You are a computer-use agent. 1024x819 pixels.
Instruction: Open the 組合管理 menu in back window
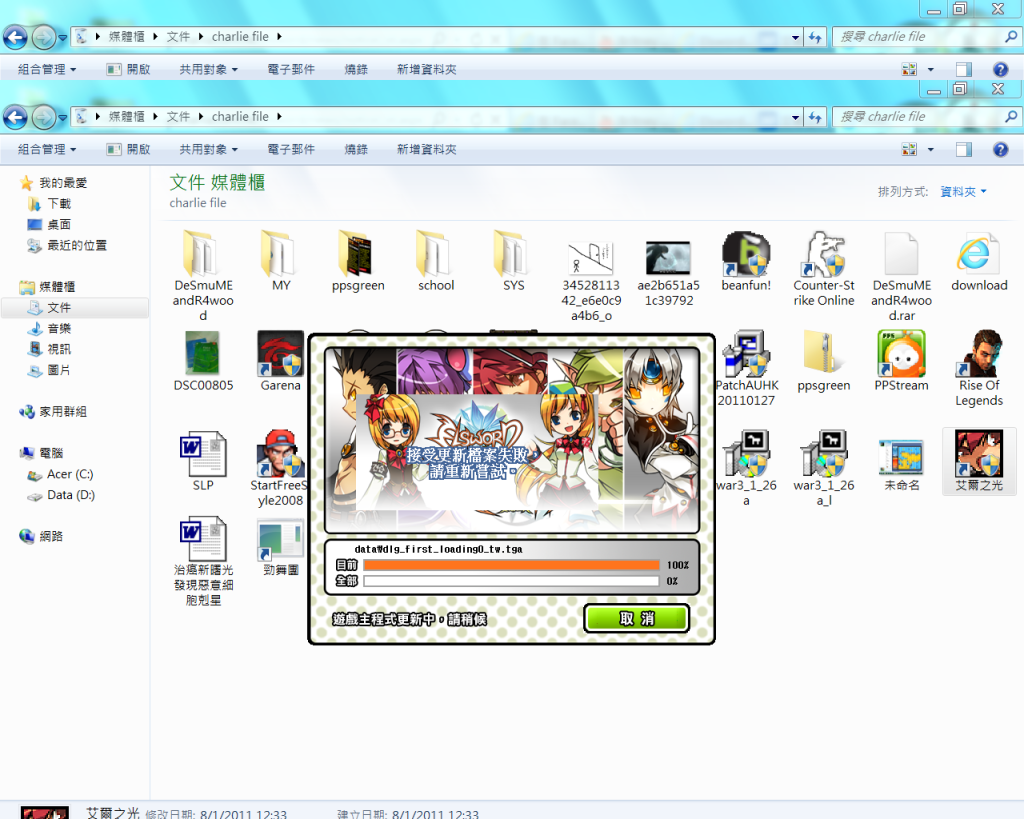[x=47, y=69]
